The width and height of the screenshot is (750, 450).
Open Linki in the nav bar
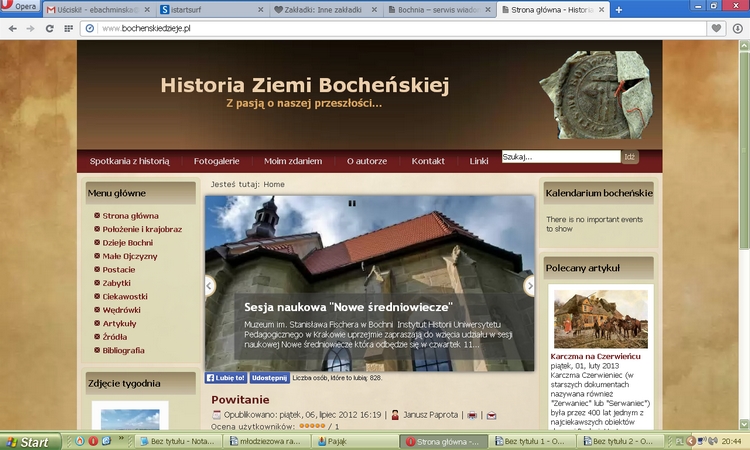(479, 161)
